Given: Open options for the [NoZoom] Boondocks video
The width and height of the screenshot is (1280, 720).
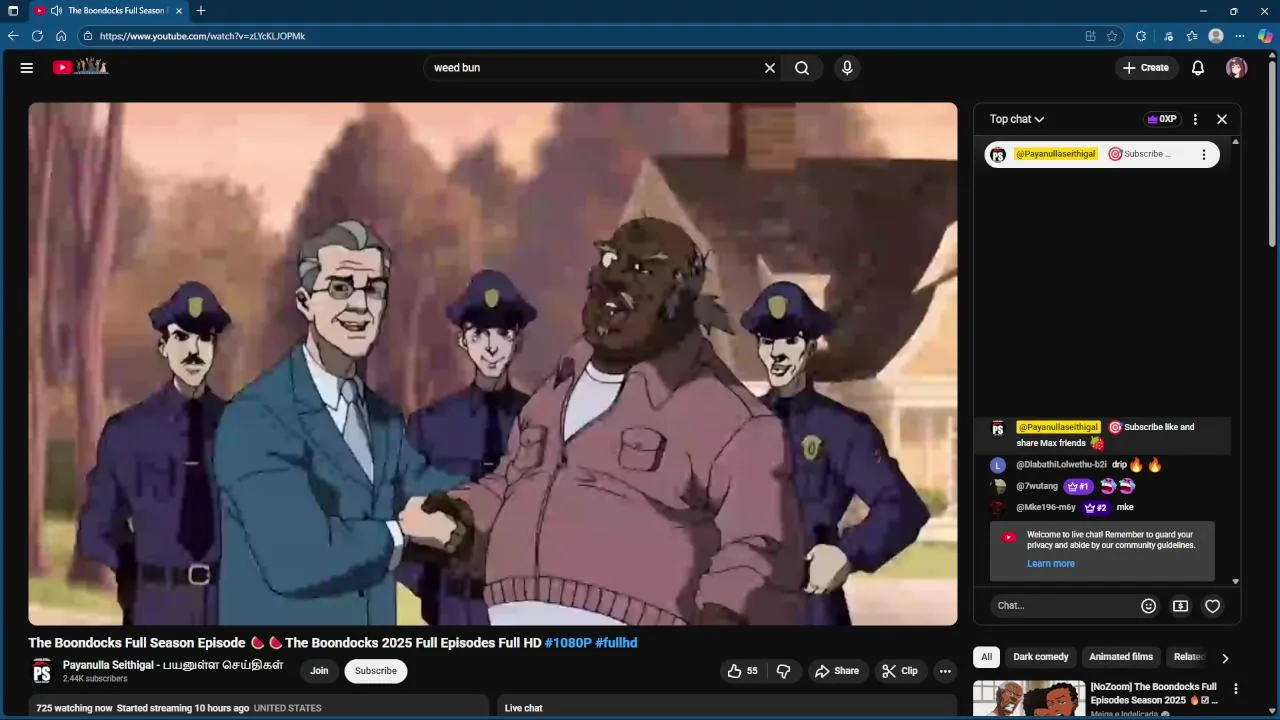Looking at the screenshot, I should point(1236,689).
